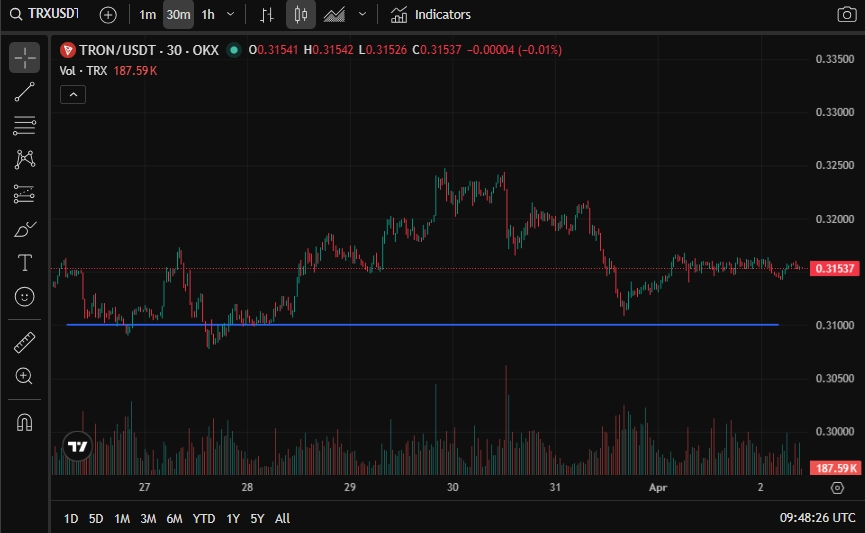Click the current price label 0.31537

pos(835,269)
